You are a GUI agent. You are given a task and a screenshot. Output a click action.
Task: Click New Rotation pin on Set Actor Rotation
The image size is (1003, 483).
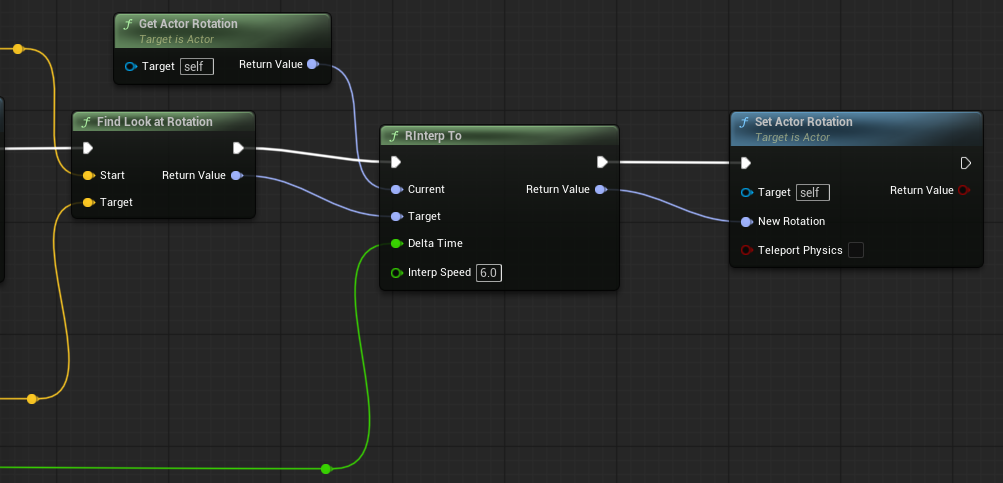(746, 222)
